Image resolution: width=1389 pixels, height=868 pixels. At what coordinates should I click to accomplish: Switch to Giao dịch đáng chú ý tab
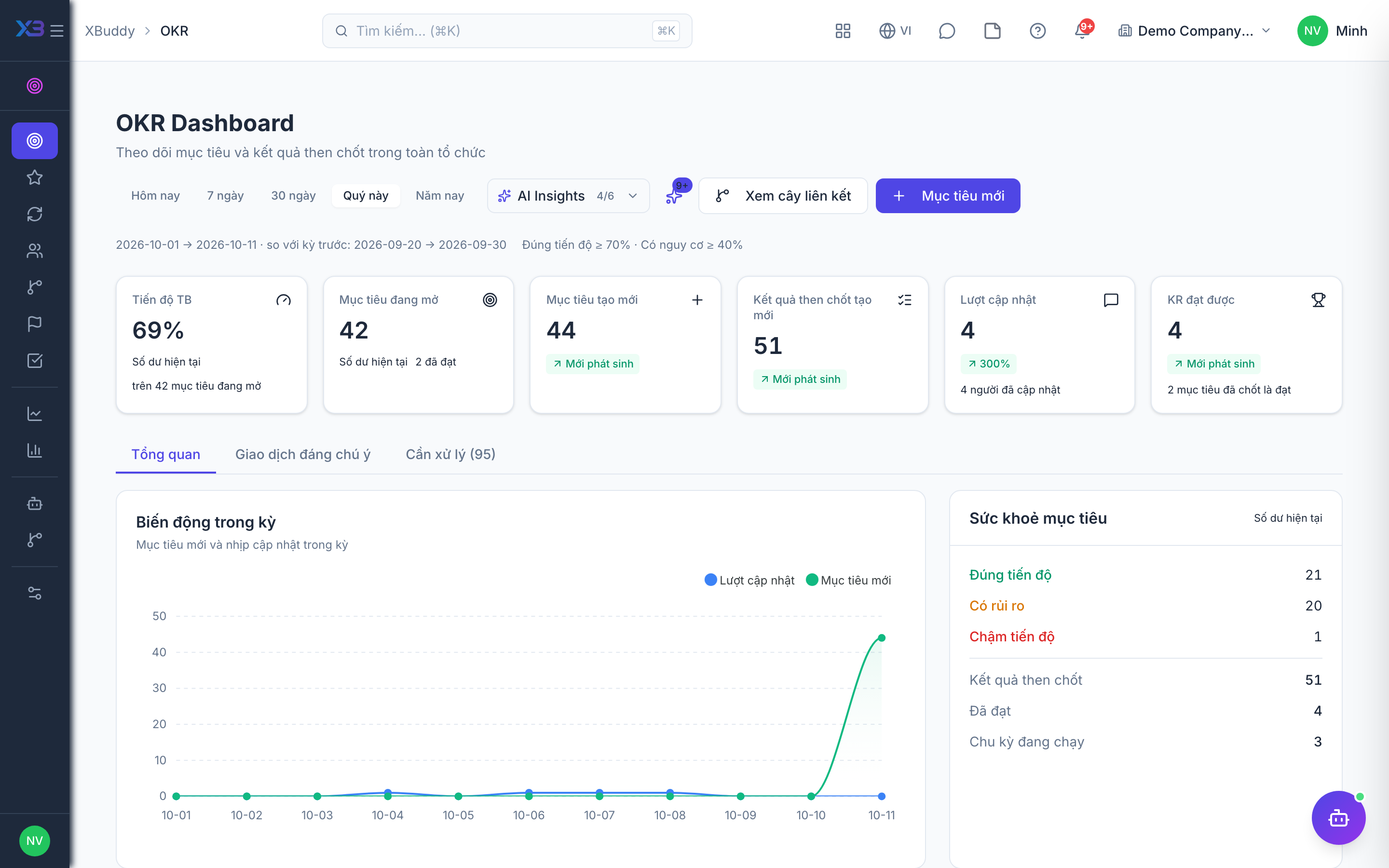click(303, 454)
